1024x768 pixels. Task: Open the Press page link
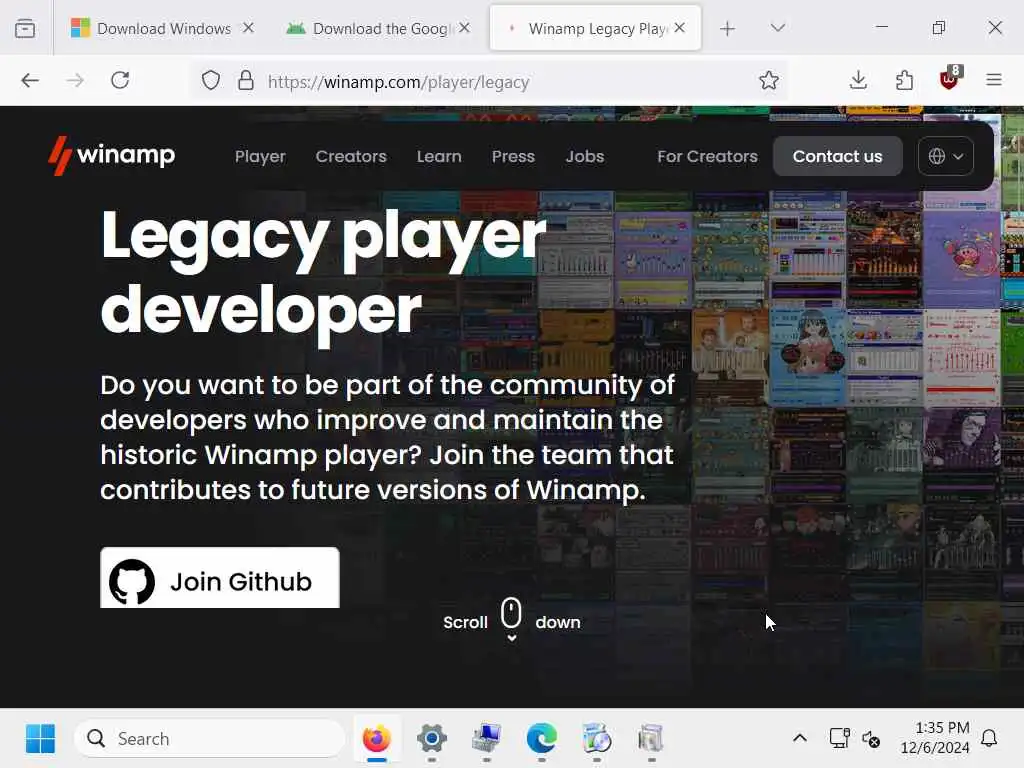[513, 157]
